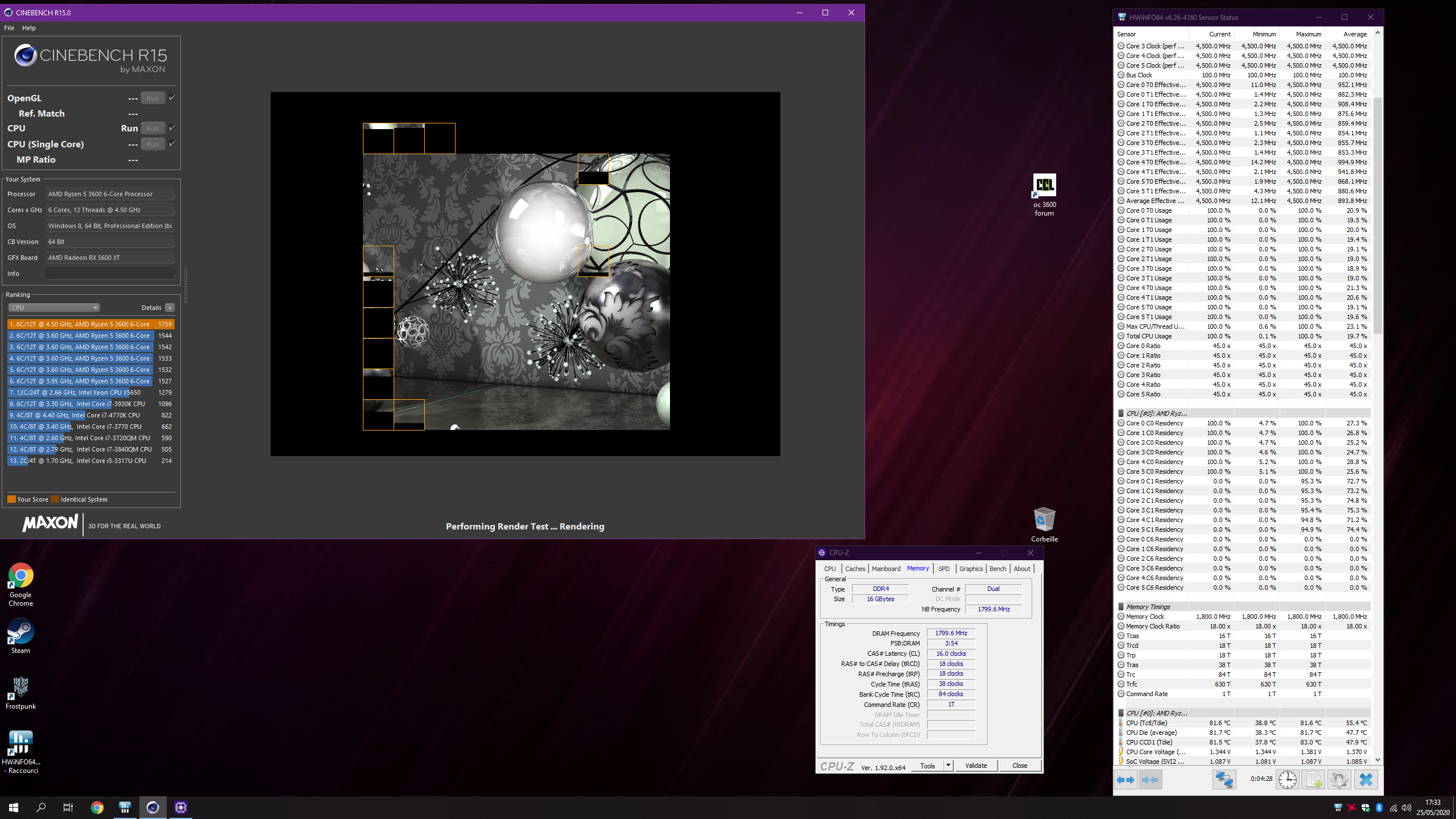Switch to the Mainboard tab in CPU-Z
Screen dimensions: 1456x819
[x=886, y=569]
